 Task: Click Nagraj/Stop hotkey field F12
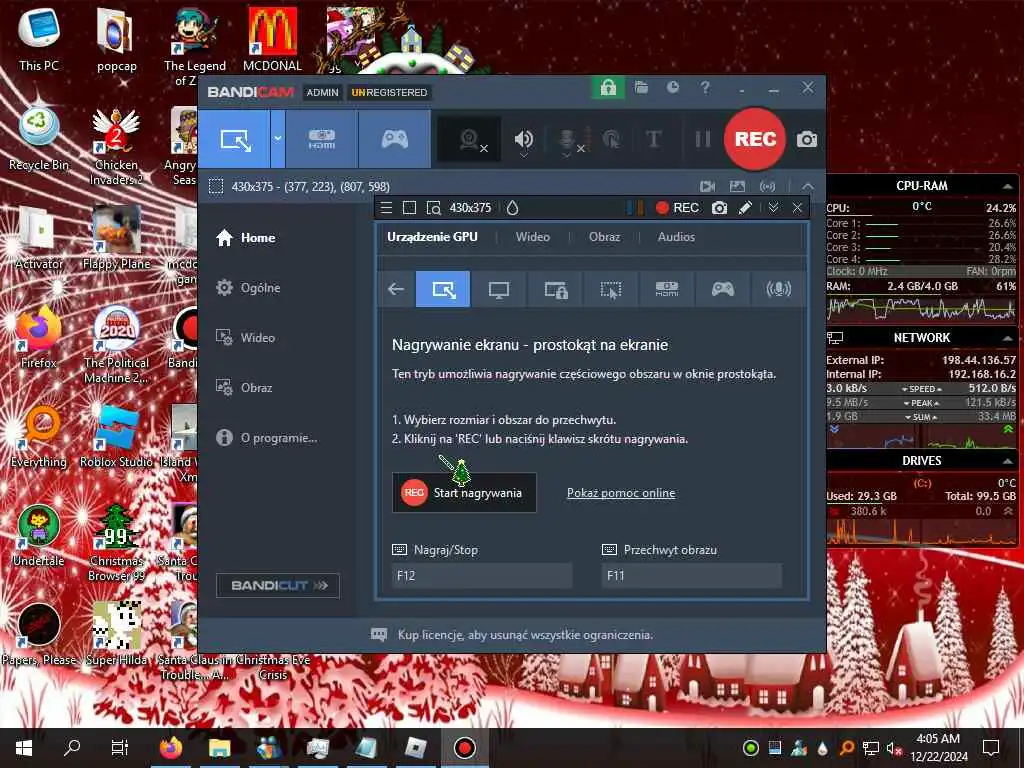tap(482, 575)
